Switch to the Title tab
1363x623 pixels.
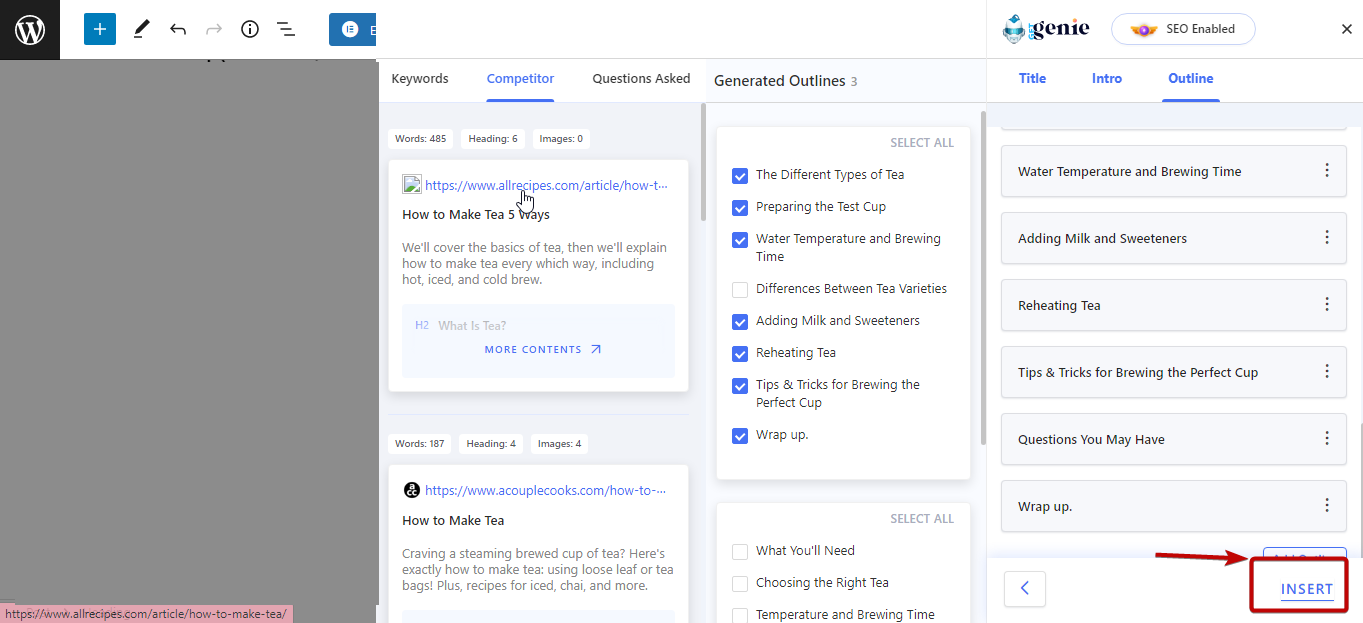pos(1032,78)
